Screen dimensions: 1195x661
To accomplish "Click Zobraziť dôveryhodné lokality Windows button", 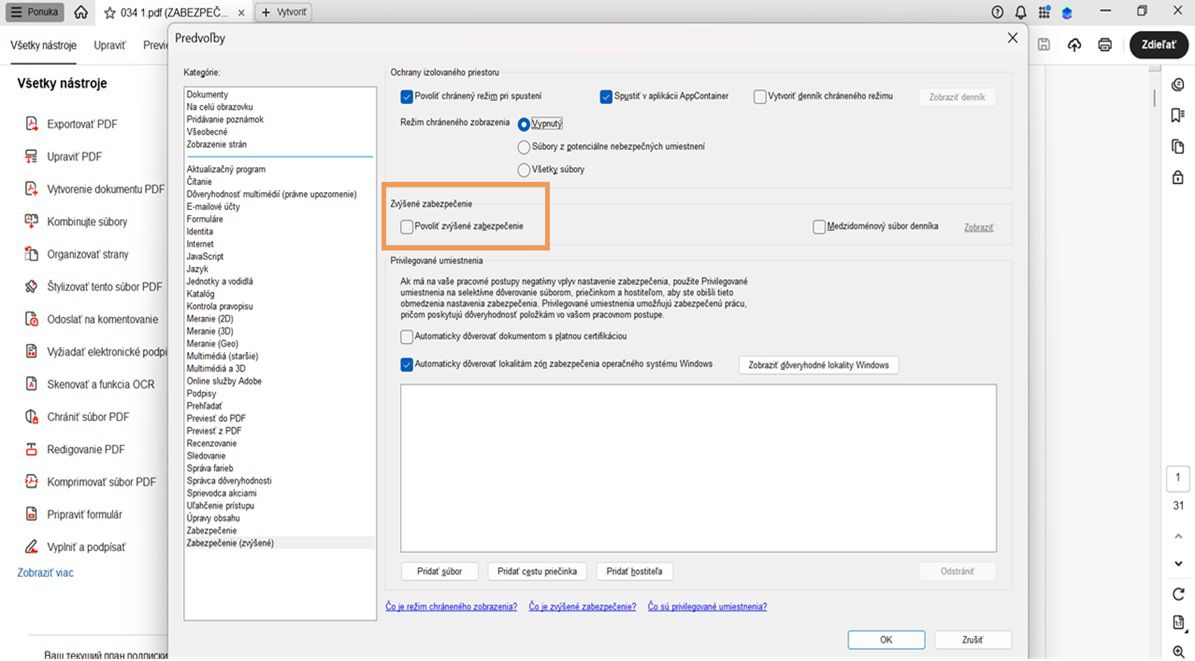I will (x=819, y=365).
